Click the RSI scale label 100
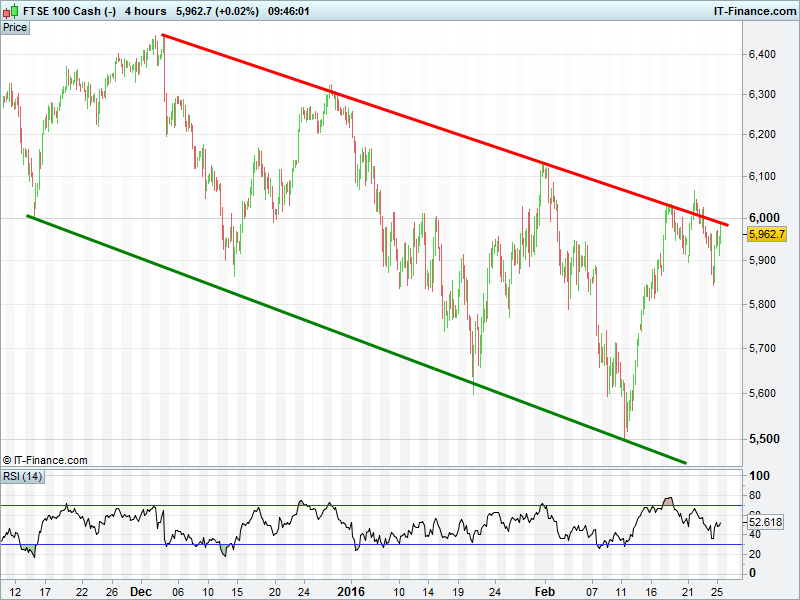 point(759,476)
